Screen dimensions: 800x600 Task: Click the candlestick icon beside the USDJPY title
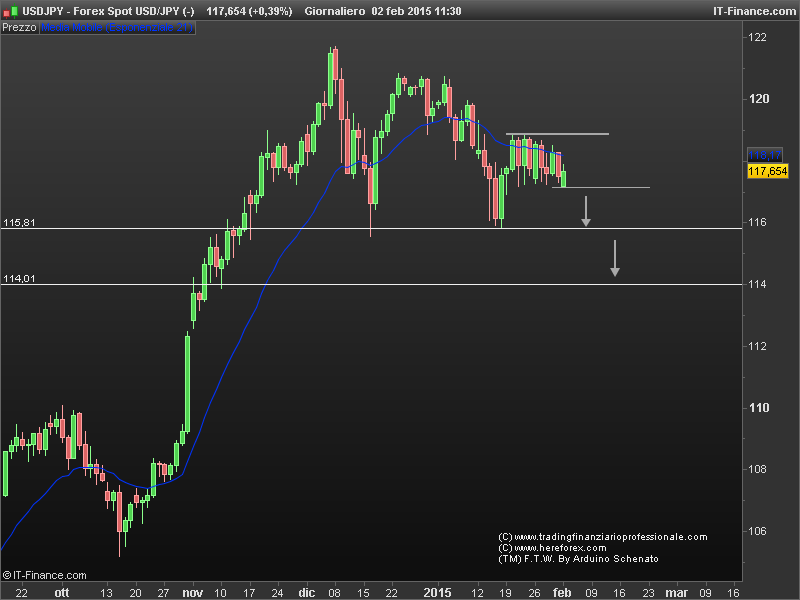pyautogui.click(x=10, y=11)
